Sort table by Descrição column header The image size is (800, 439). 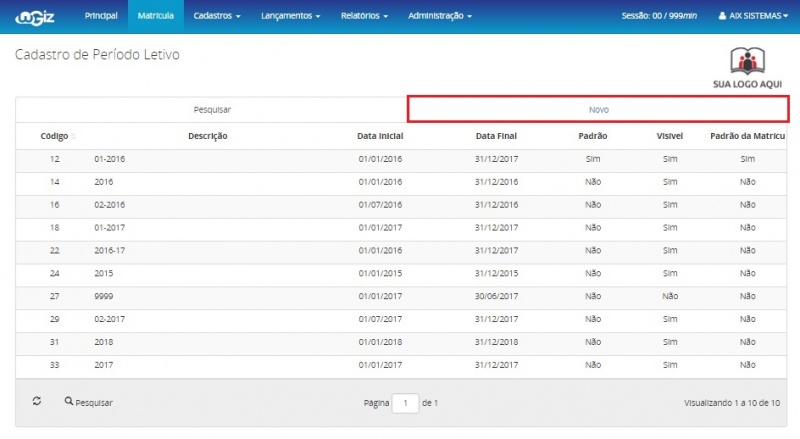[208, 136]
